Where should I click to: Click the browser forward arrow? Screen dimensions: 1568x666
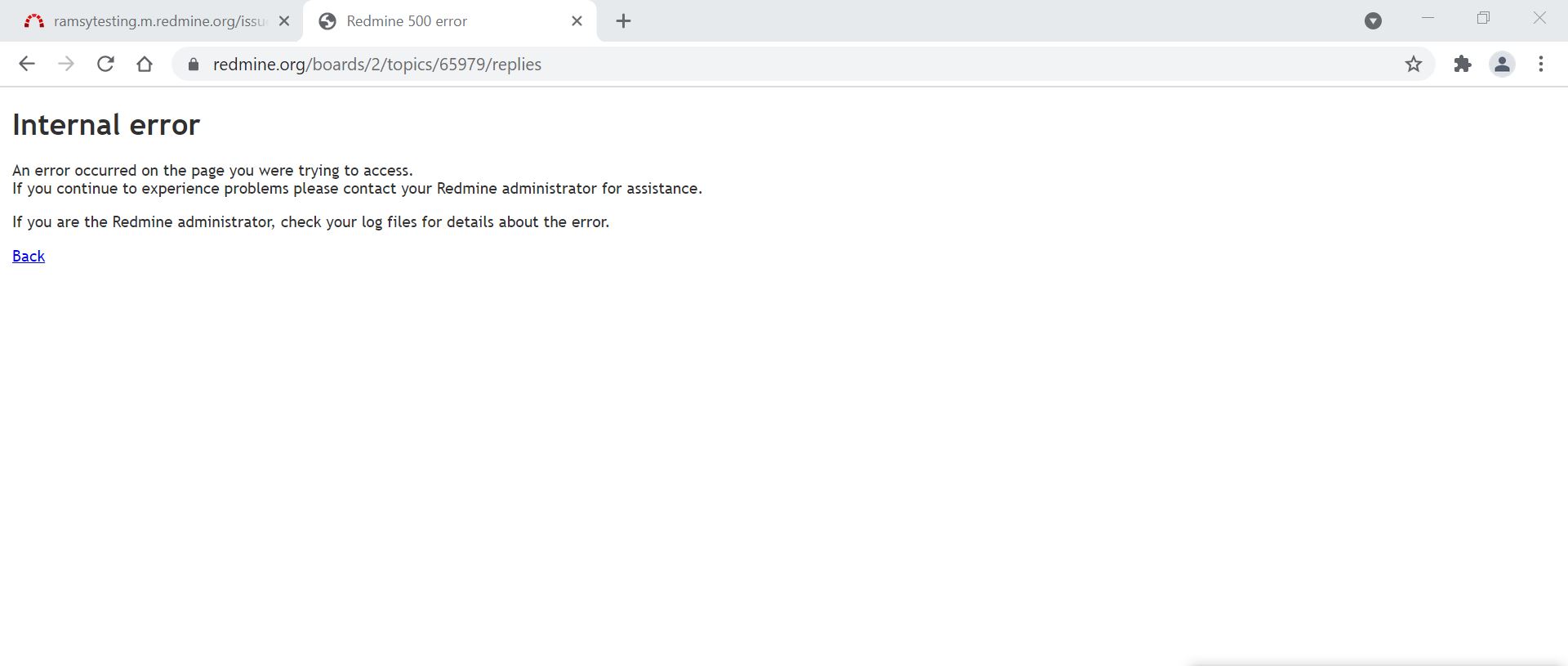(66, 64)
